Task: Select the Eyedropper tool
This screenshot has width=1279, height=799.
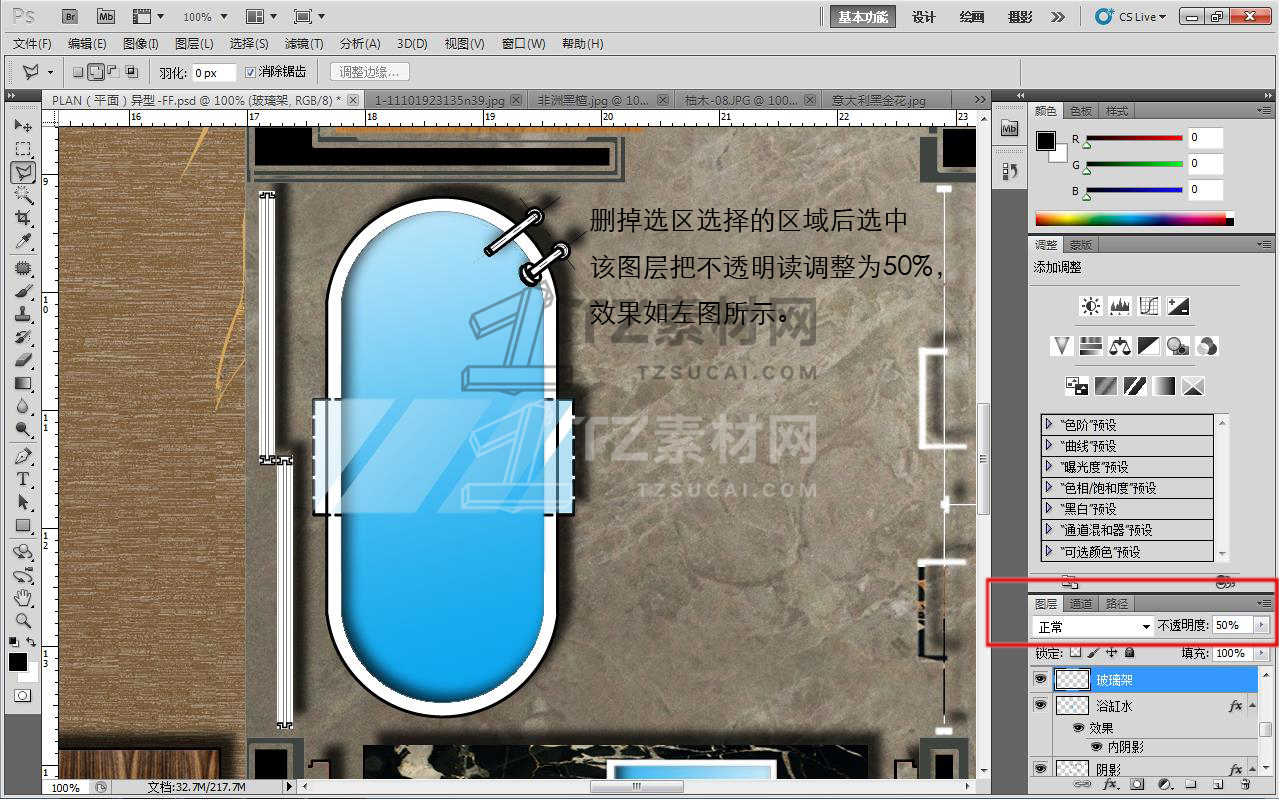Action: [x=23, y=242]
